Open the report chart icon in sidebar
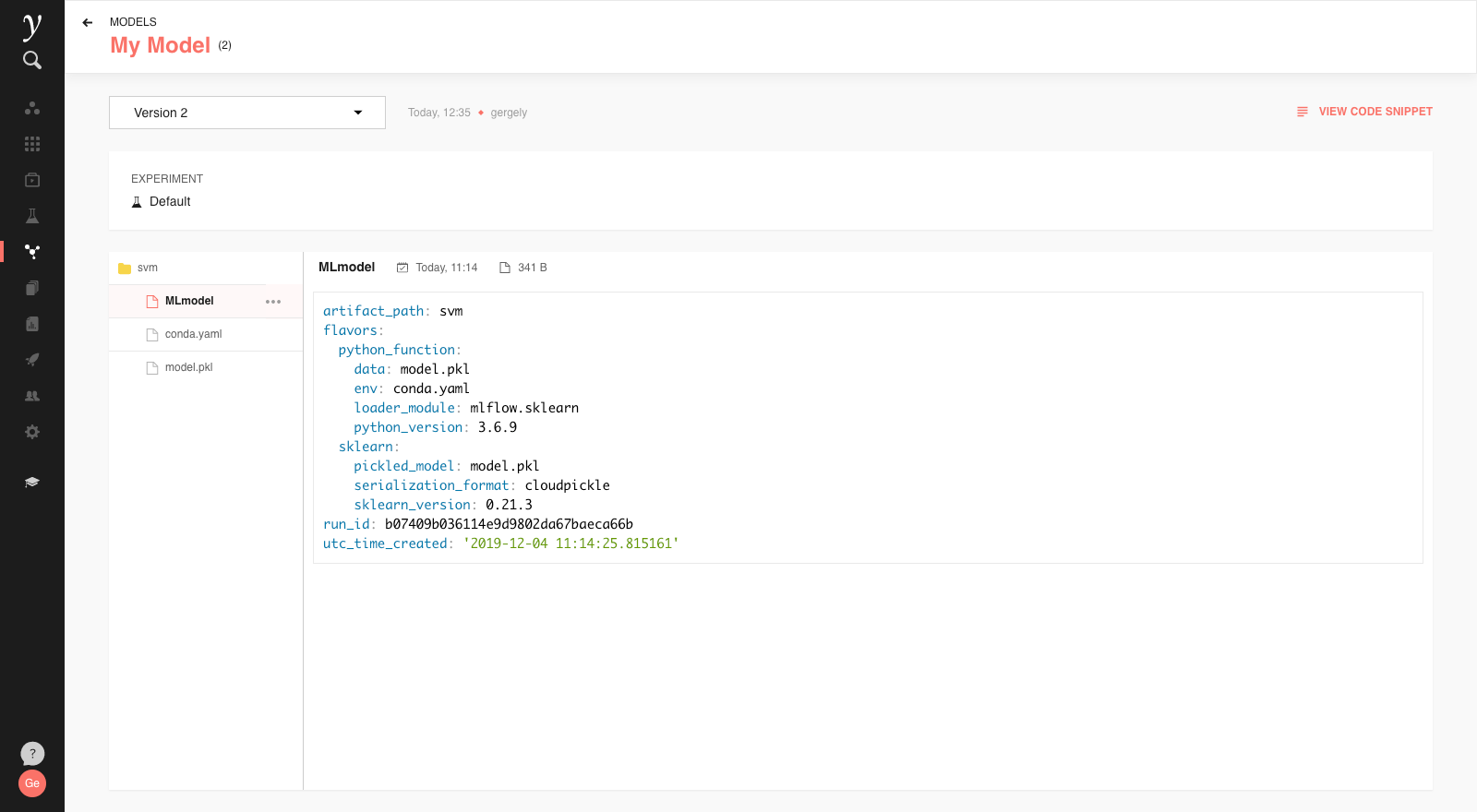The image size is (1477, 812). point(32,324)
